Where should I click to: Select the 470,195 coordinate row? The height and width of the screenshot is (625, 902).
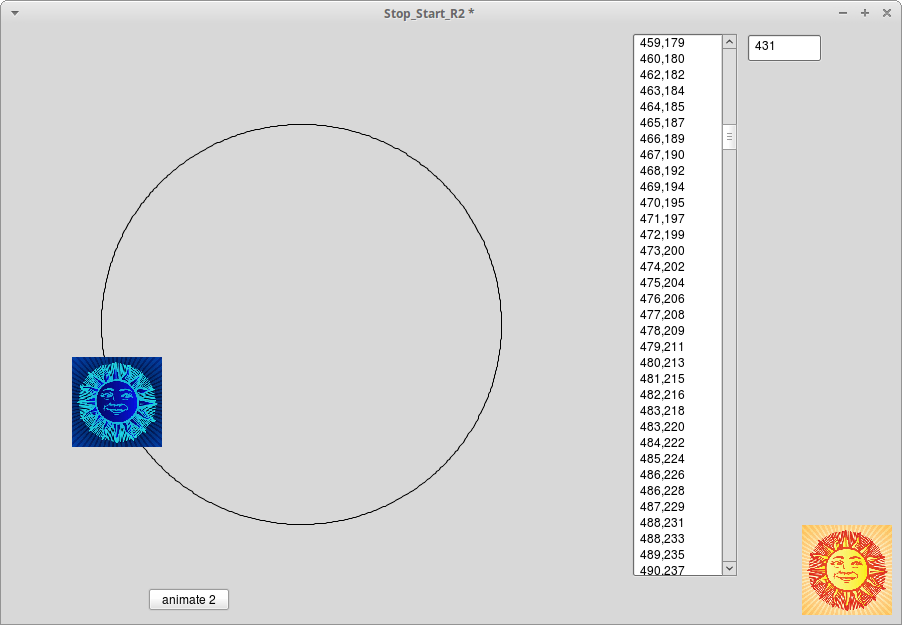point(662,203)
